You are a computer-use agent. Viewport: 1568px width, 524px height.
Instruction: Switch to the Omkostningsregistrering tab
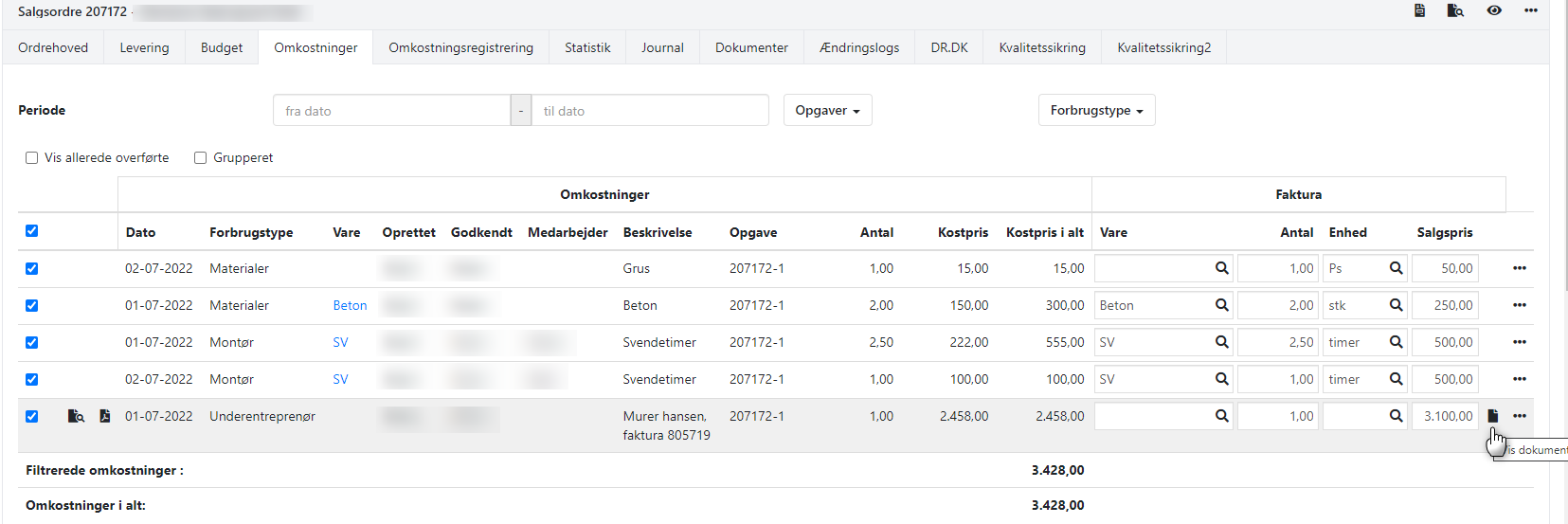click(460, 47)
